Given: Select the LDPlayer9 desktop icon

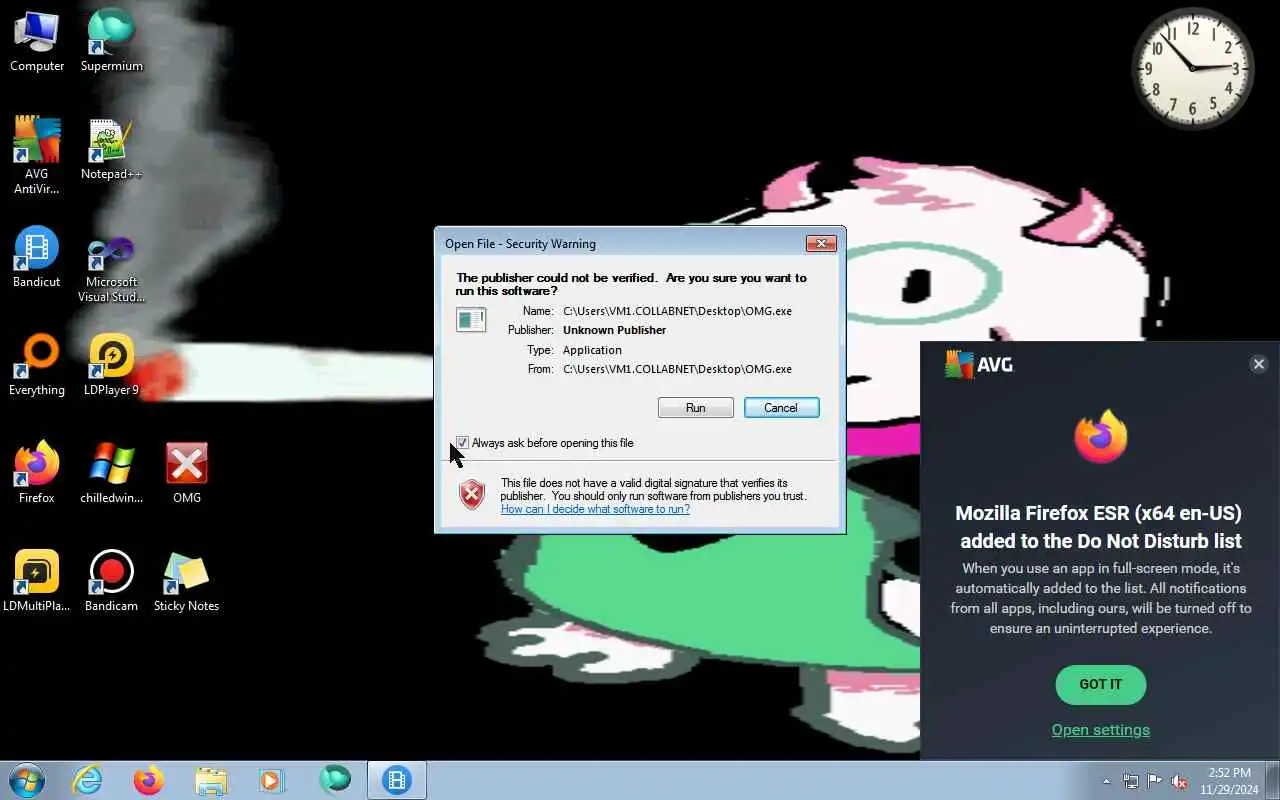Looking at the screenshot, I should 111,365.
